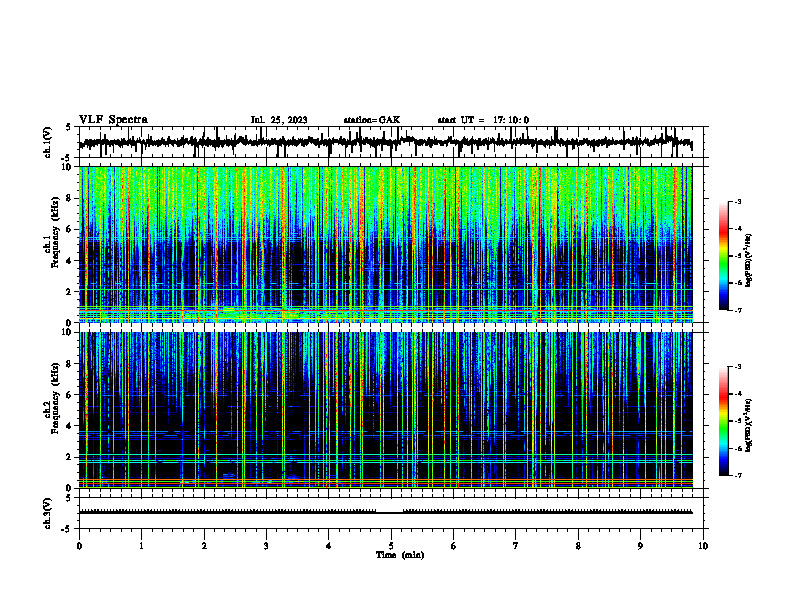
Task: Click the ch.1 voltage waveform trace
Action: (x=385, y=142)
